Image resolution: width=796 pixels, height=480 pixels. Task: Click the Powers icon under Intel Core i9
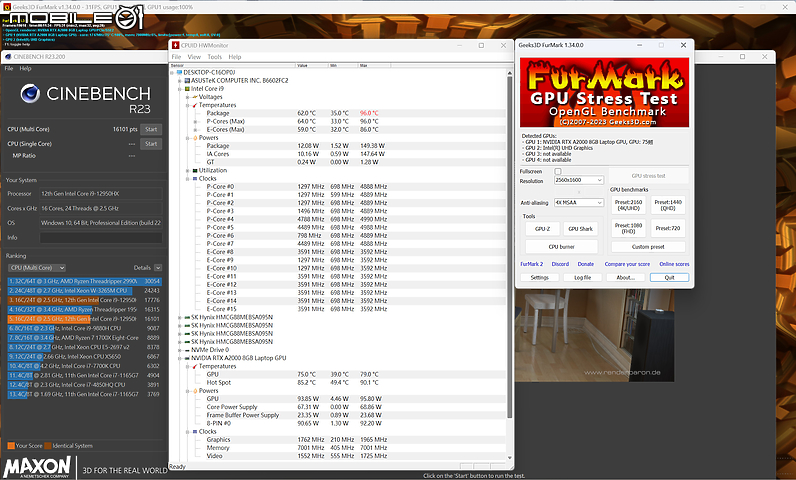pyautogui.click(x=194, y=138)
